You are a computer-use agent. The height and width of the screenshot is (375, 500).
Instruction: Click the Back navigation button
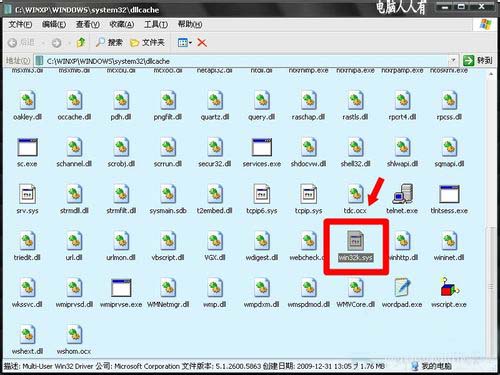[21, 42]
